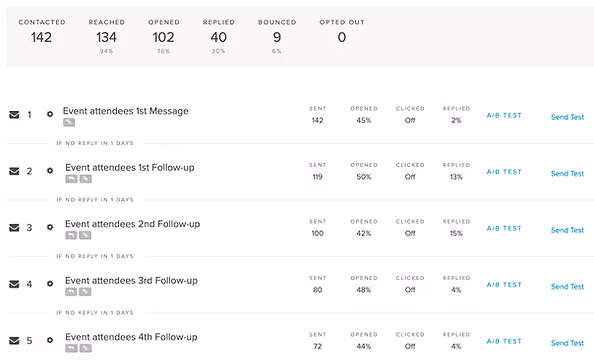View the Bounced 9 contacts stat
This screenshot has height=364, width=594.
click(277, 36)
